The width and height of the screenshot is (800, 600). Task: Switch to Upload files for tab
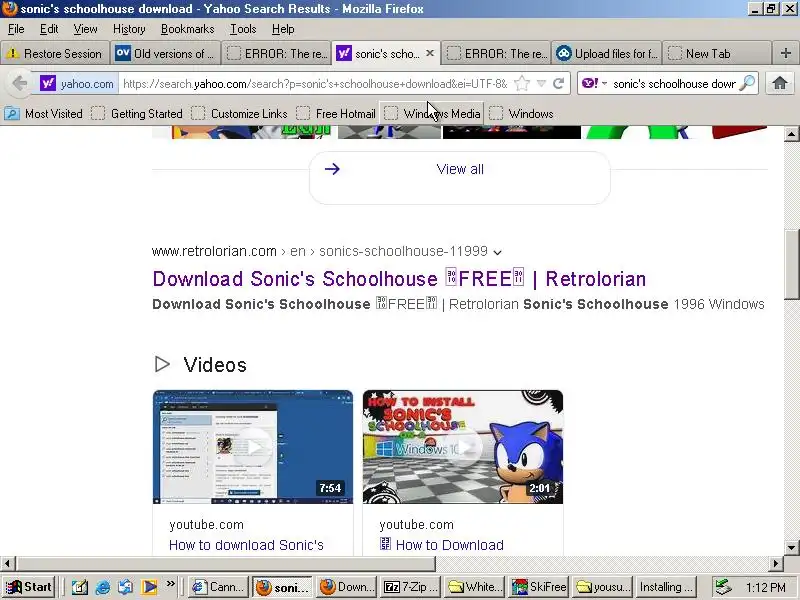[x=607, y=53]
